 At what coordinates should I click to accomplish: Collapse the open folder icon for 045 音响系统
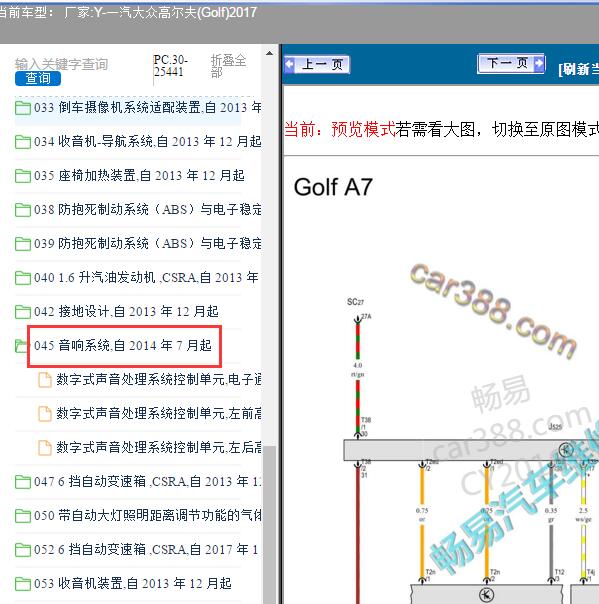pos(21,346)
